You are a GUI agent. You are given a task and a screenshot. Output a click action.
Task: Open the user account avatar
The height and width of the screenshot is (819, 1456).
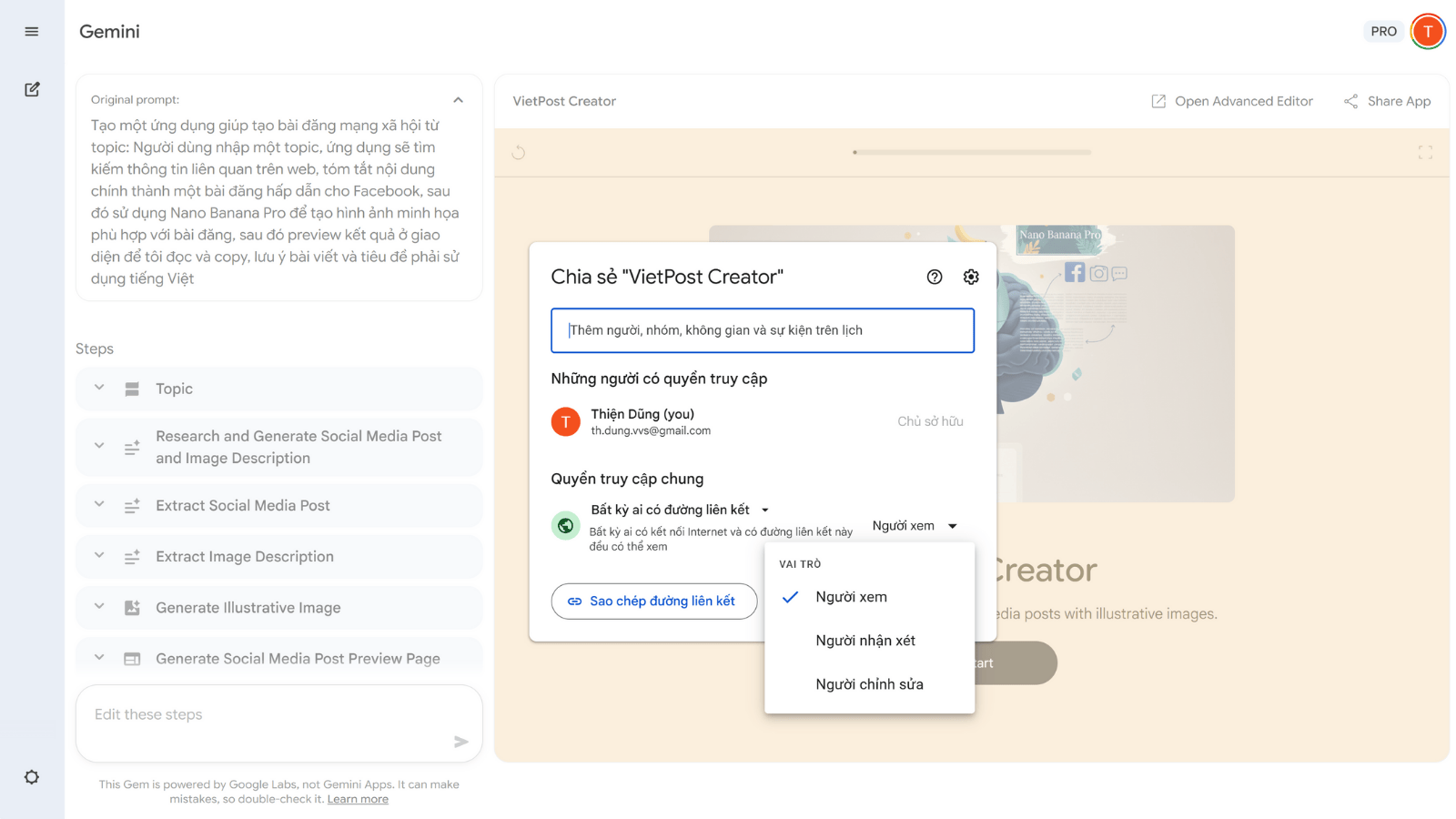pyautogui.click(x=1428, y=32)
